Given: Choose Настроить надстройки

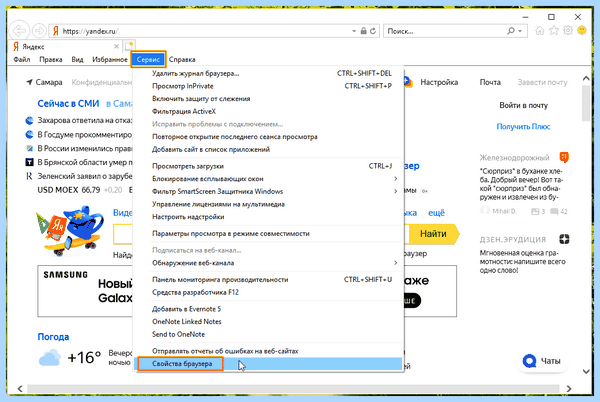Looking at the screenshot, I should pos(269,216).
